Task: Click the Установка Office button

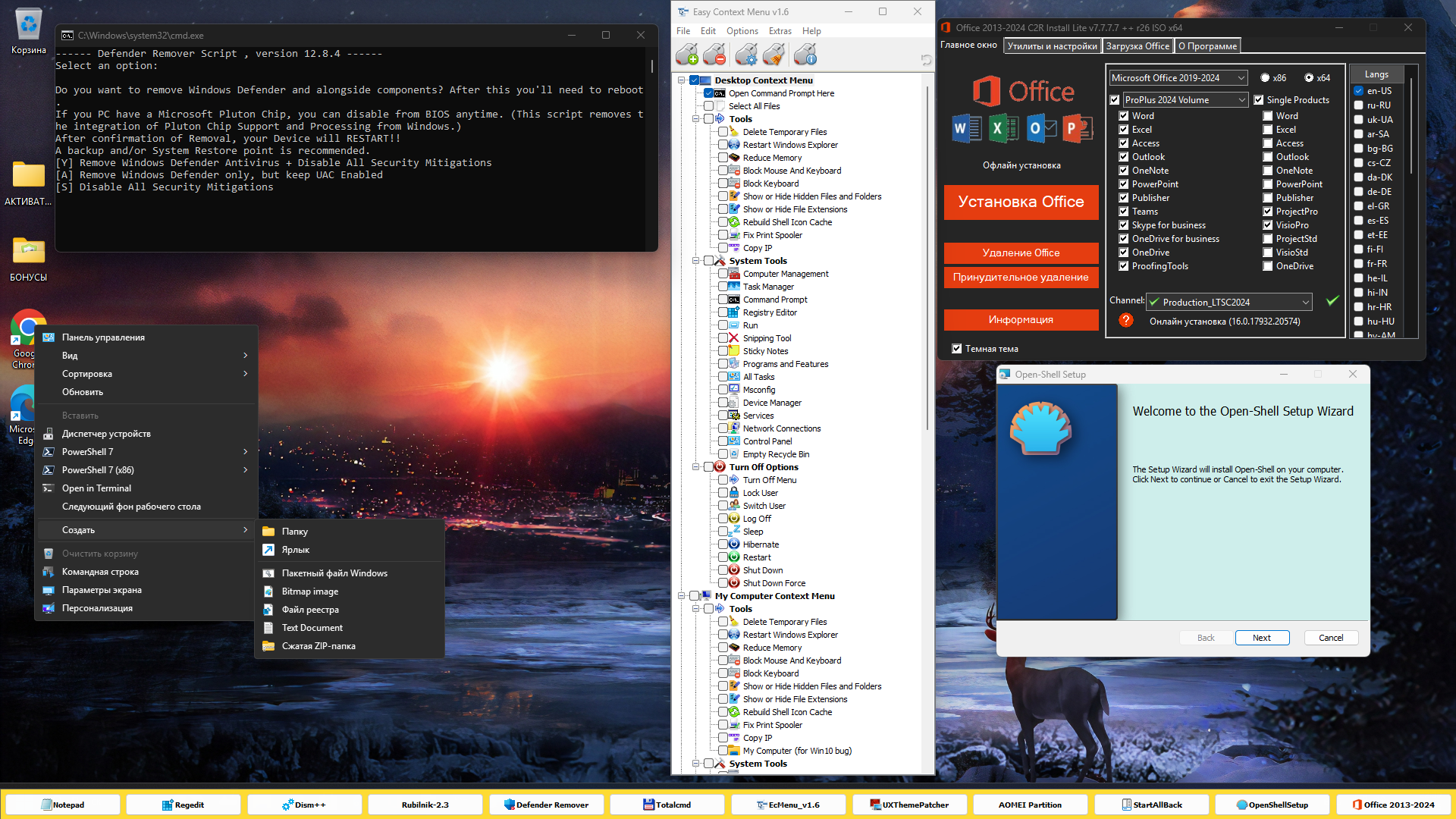Action: [1021, 202]
